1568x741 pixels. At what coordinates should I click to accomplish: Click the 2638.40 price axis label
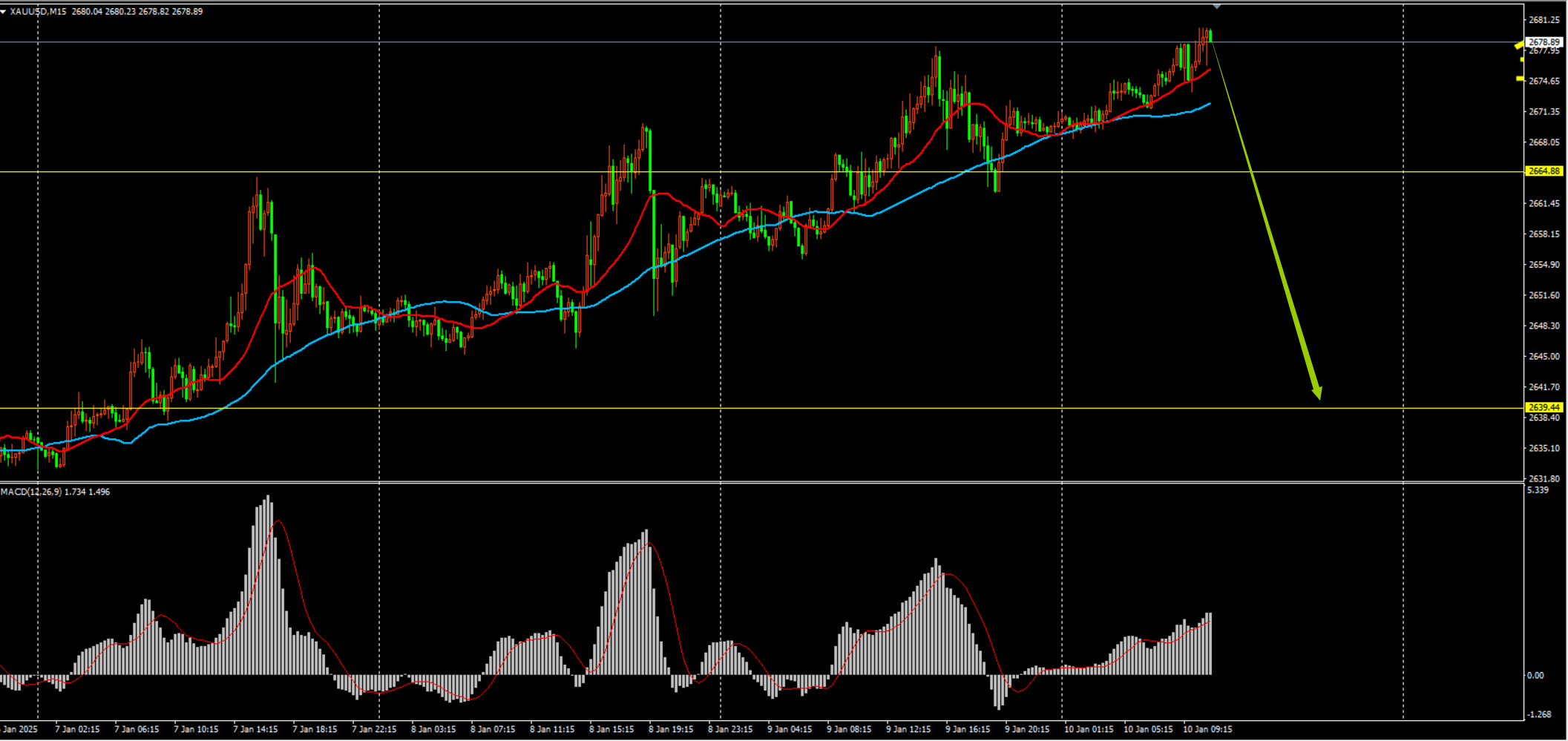point(1544,418)
